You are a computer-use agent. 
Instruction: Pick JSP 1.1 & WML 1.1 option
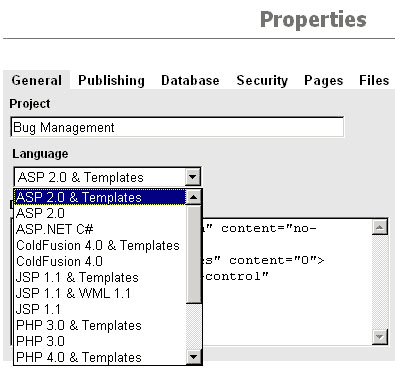tap(100, 293)
